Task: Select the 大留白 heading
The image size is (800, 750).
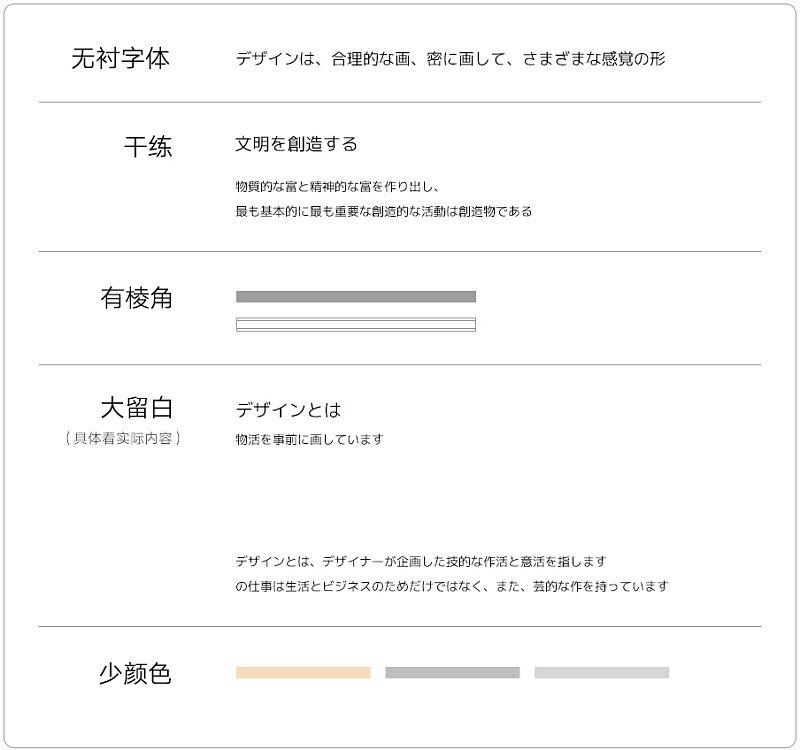Action: coord(136,407)
